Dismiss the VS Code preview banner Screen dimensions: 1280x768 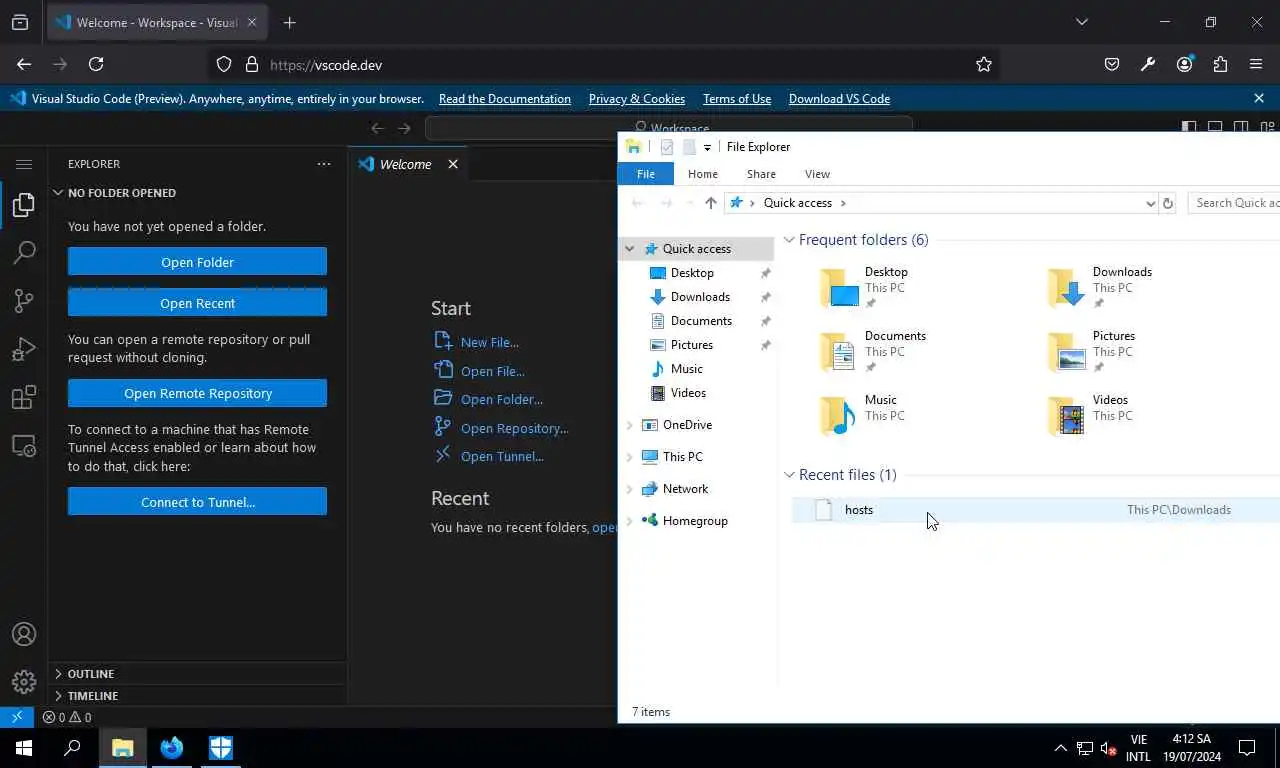1259,98
